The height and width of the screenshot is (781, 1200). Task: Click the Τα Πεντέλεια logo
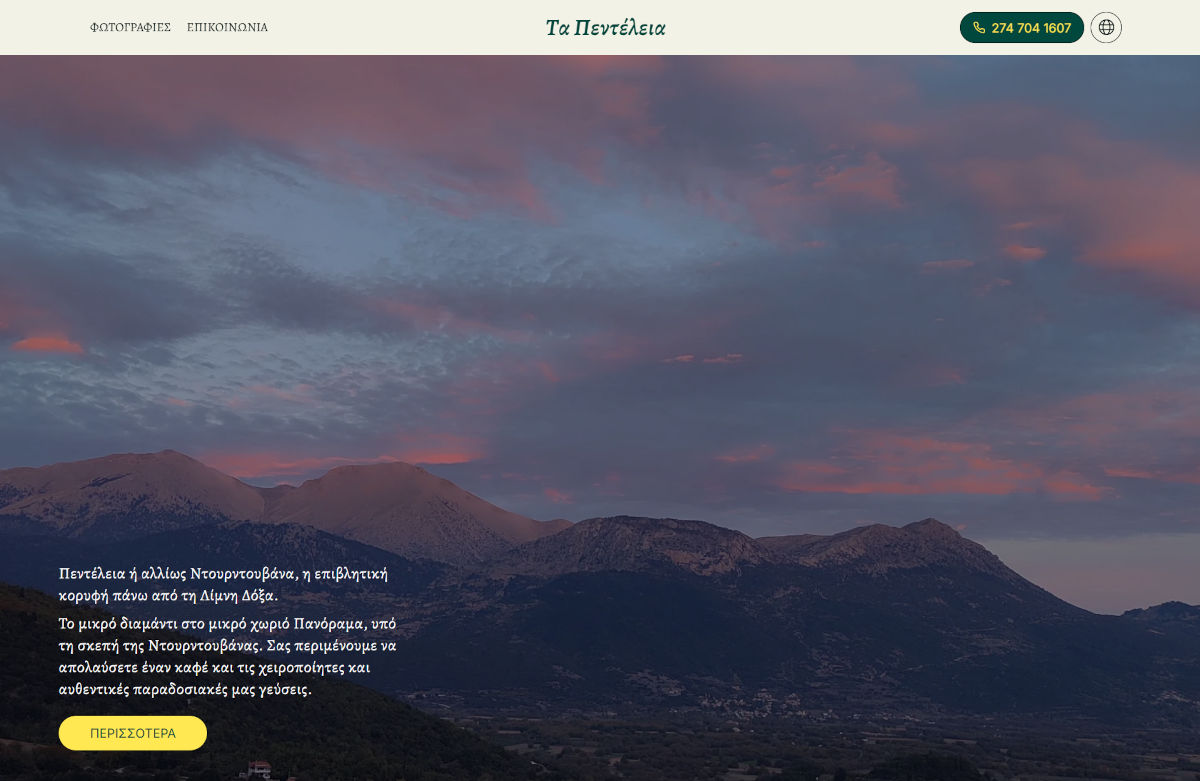pos(605,28)
